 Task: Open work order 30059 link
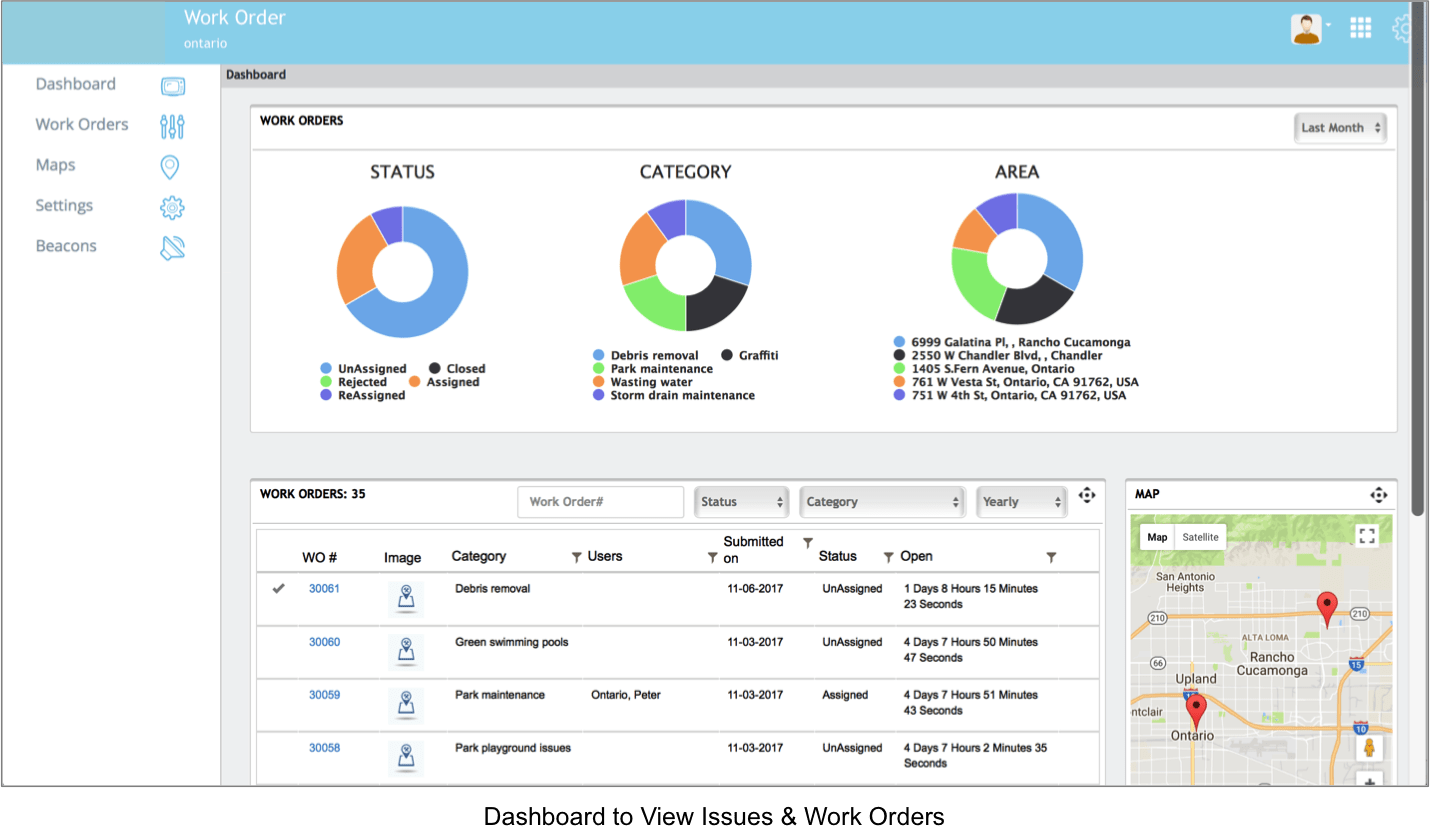(324, 695)
